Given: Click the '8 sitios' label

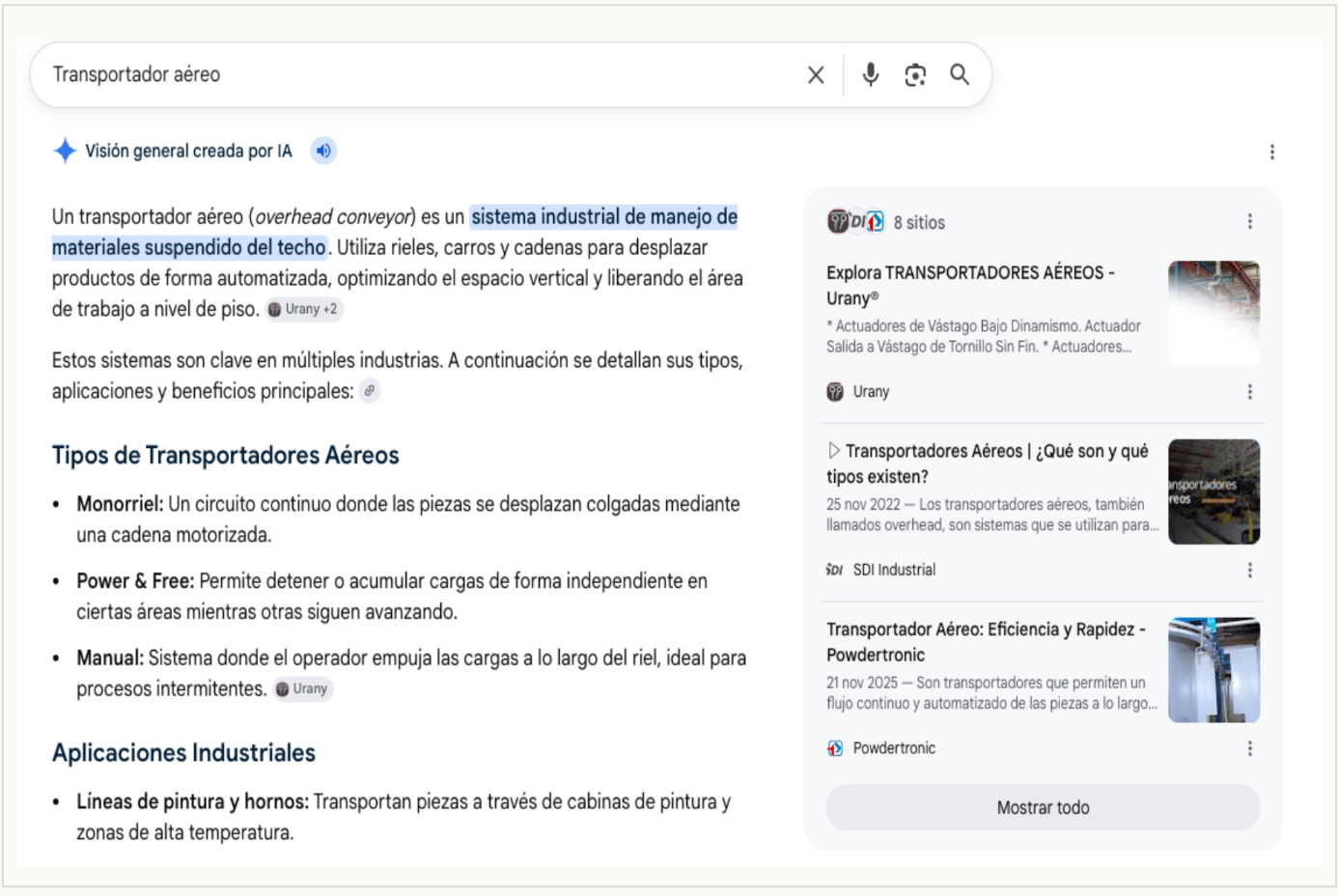Looking at the screenshot, I should point(919,222).
